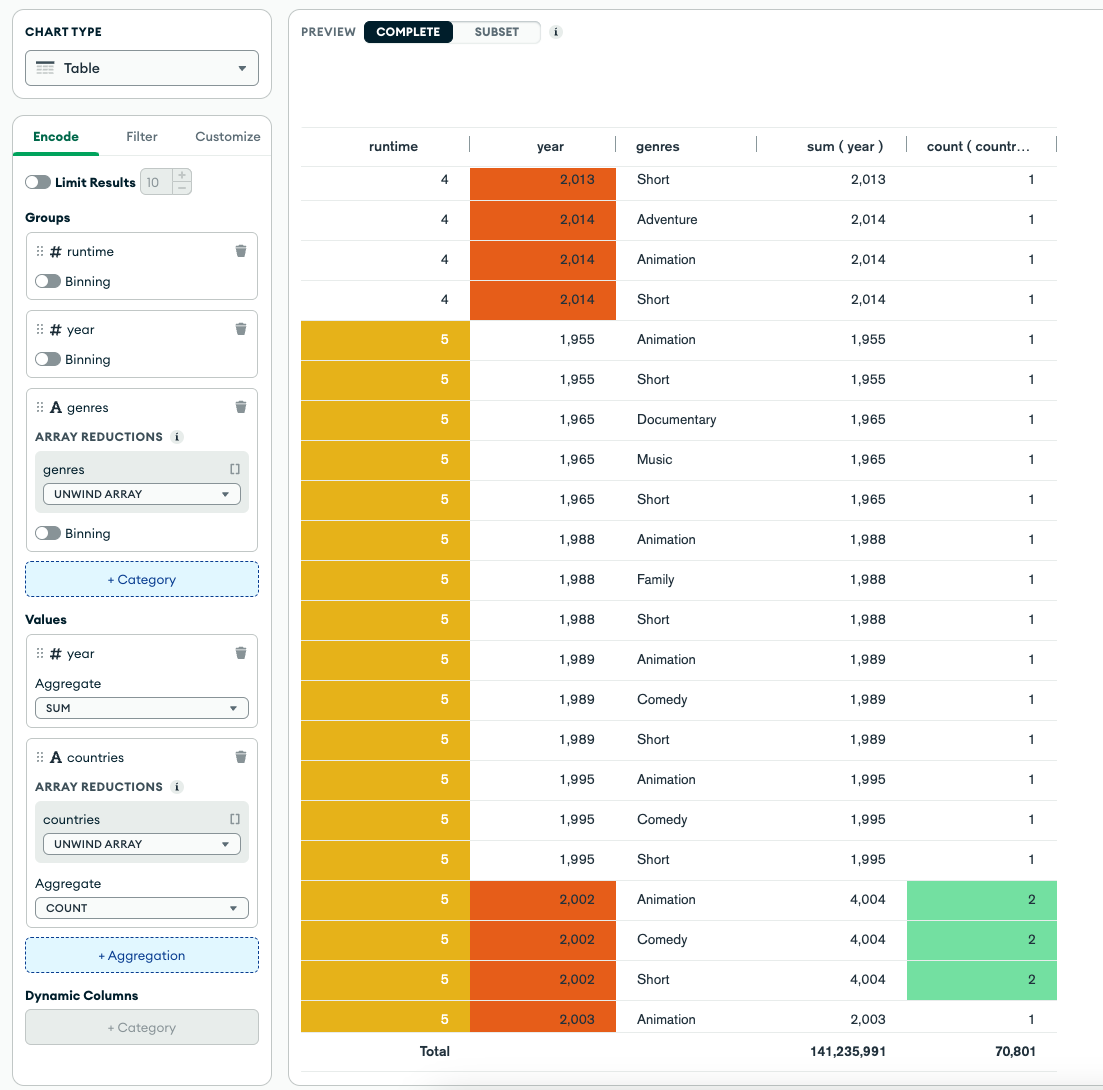The height and width of the screenshot is (1090, 1103).
Task: Delete the runtime group via trash icon
Action: [240, 251]
